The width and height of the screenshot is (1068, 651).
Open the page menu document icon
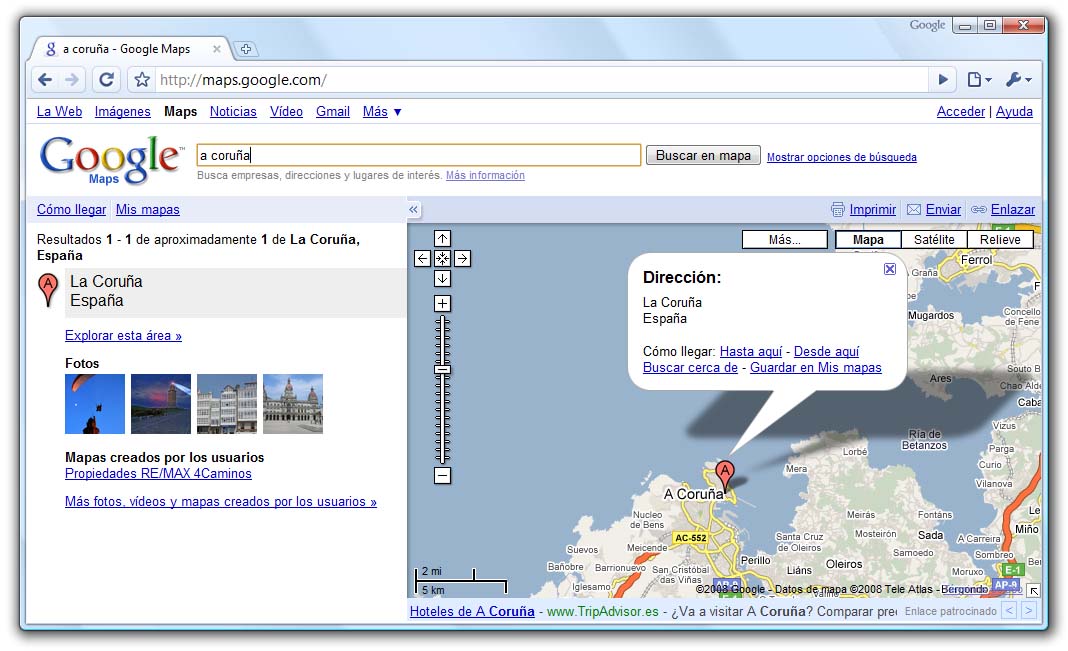point(979,80)
